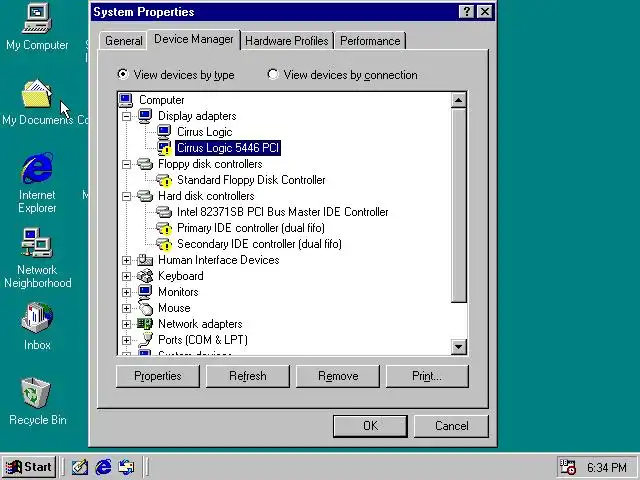Switch to the General tab
640x480 pixels.
pos(123,41)
